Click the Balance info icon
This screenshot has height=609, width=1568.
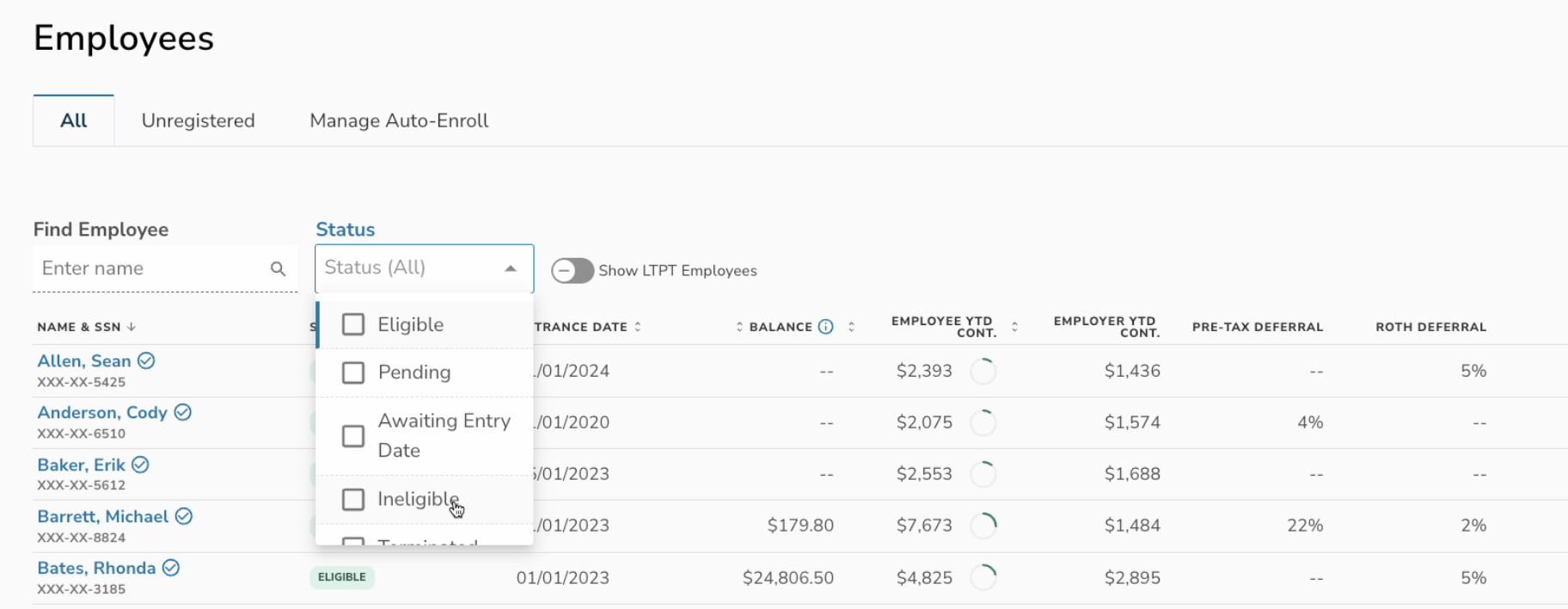(826, 327)
